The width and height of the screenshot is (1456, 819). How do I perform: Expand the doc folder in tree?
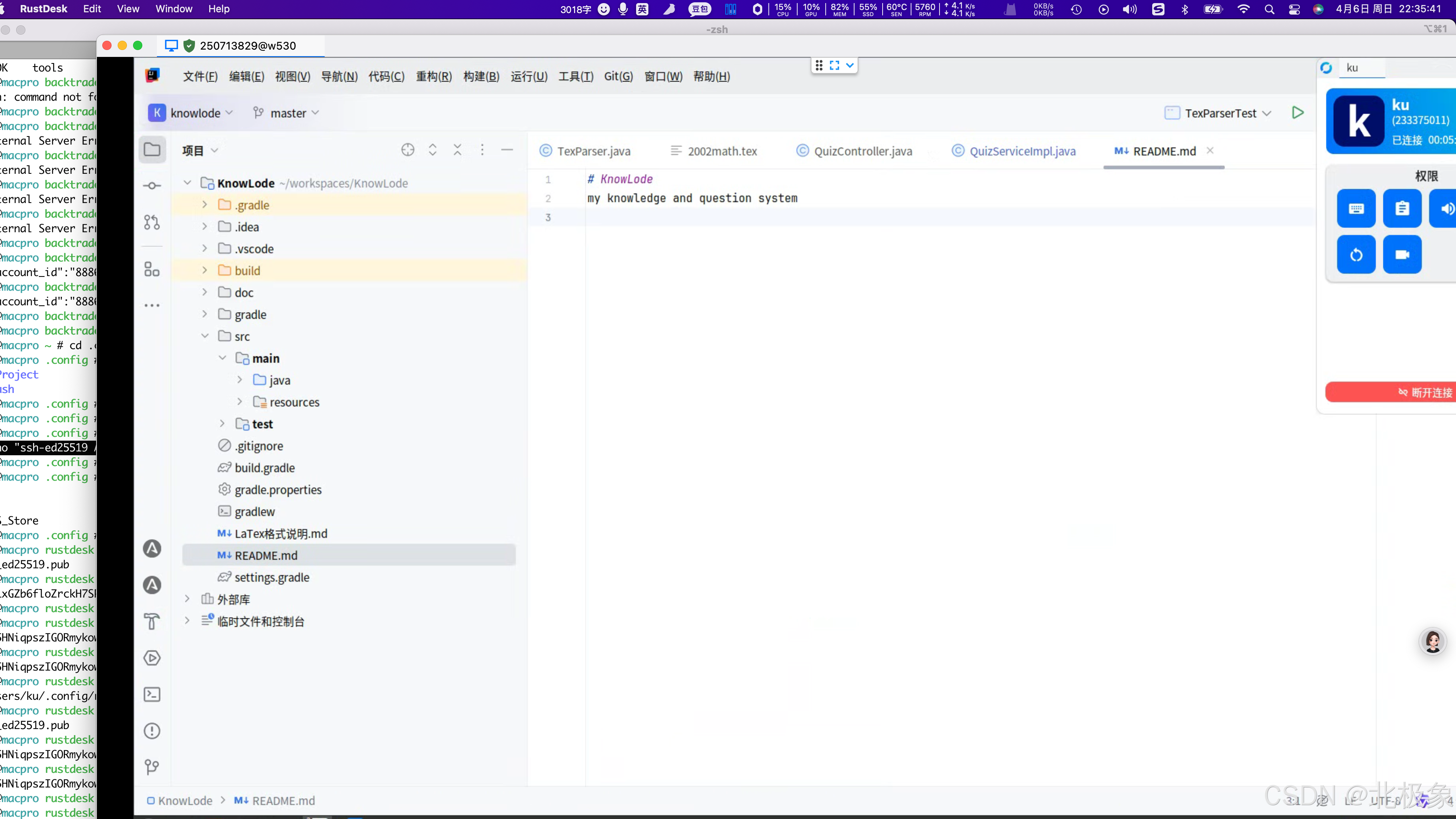205,292
